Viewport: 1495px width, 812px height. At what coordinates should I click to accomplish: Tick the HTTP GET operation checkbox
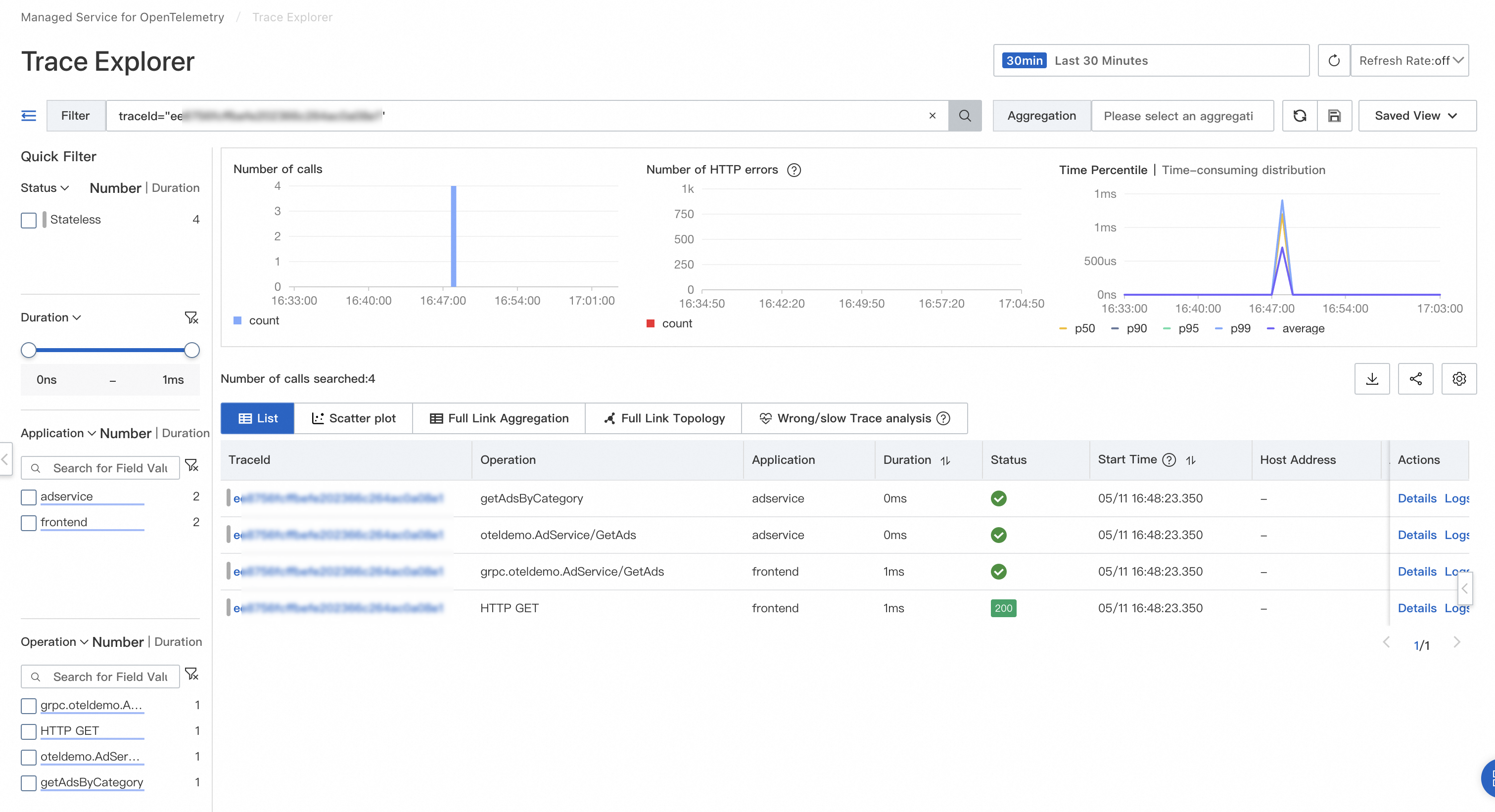click(x=28, y=731)
